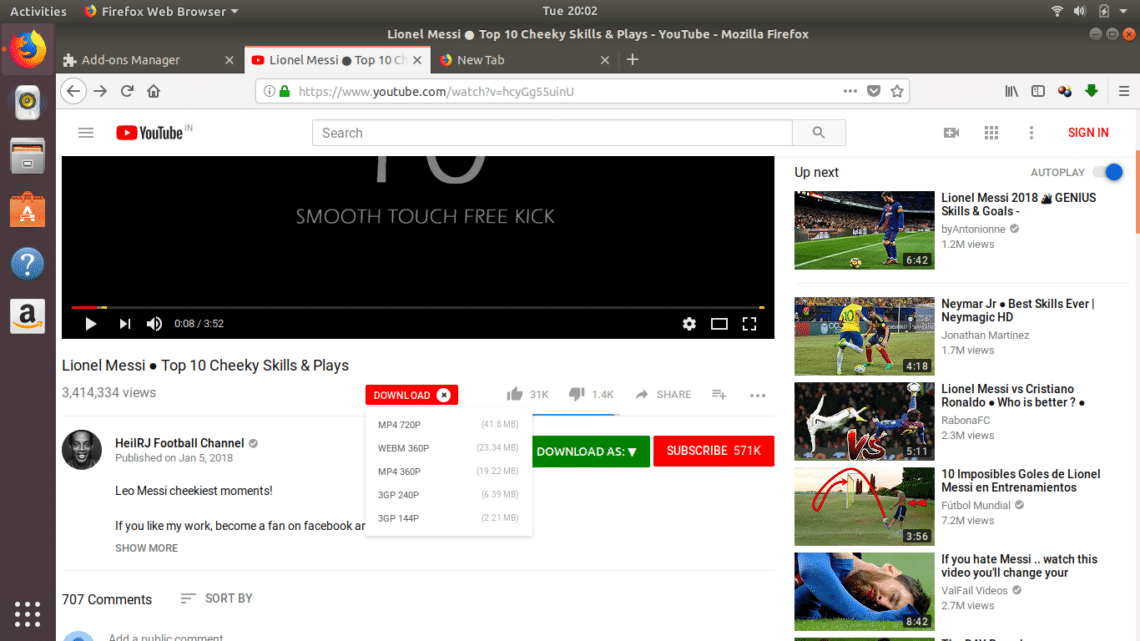Reload the current page
The image size is (1140, 641).
coord(127,92)
